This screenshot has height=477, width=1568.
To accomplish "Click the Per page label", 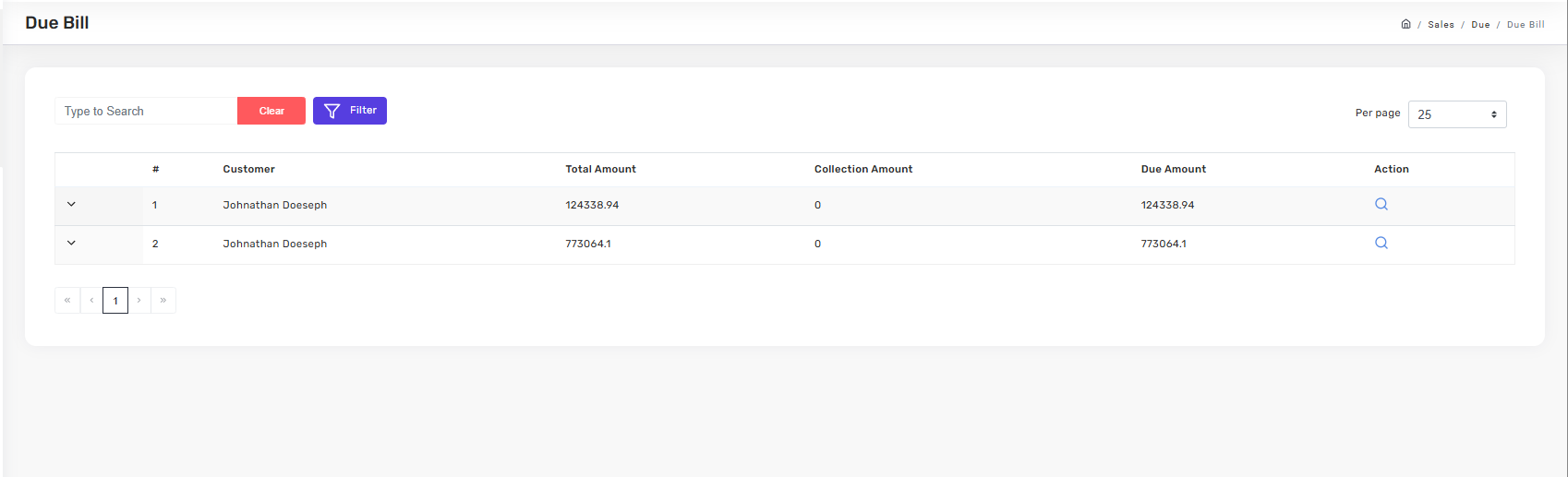I will pyautogui.click(x=1378, y=113).
